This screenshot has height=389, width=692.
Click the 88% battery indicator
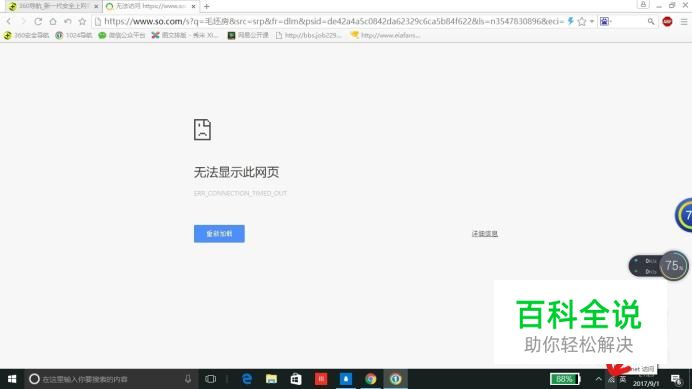(x=565, y=379)
